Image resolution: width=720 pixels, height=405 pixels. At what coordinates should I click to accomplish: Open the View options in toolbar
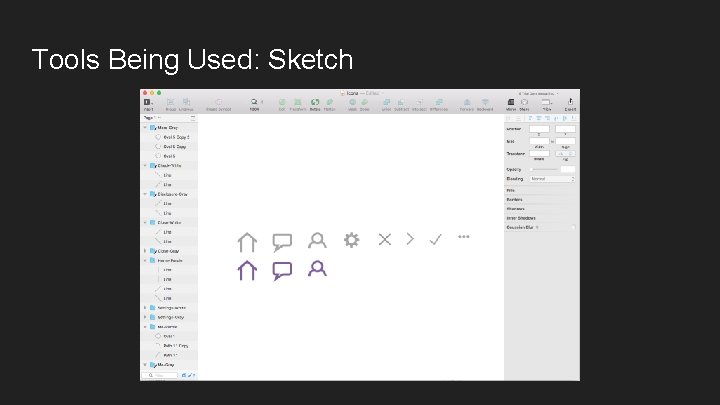546,102
